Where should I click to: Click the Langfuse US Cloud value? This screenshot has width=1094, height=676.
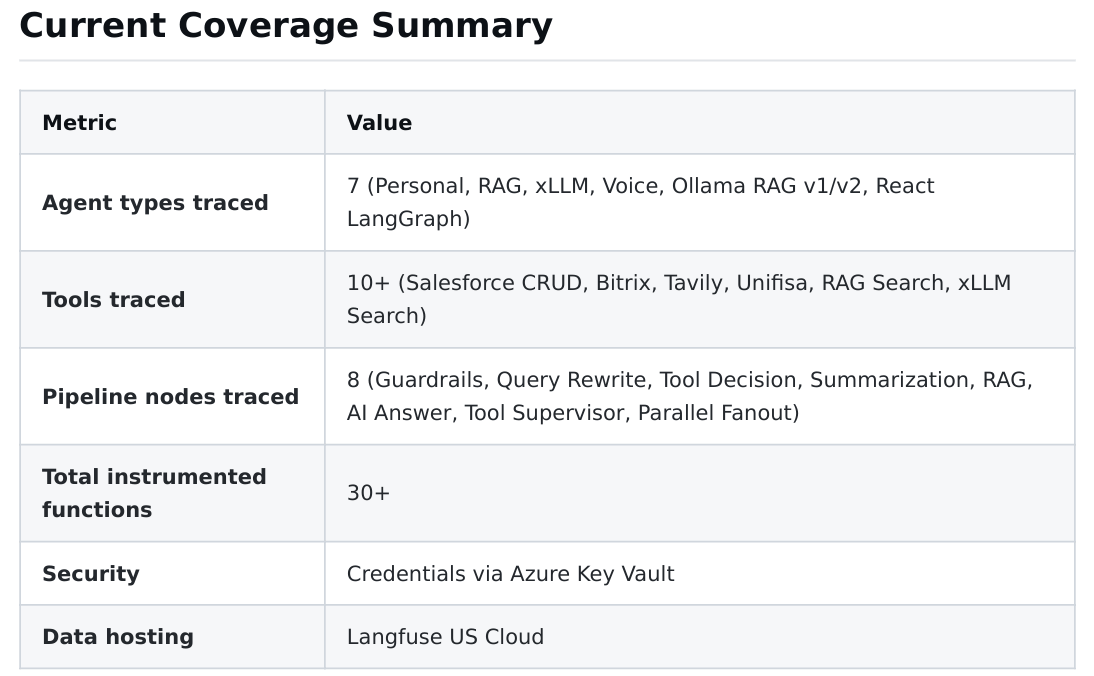click(x=445, y=637)
